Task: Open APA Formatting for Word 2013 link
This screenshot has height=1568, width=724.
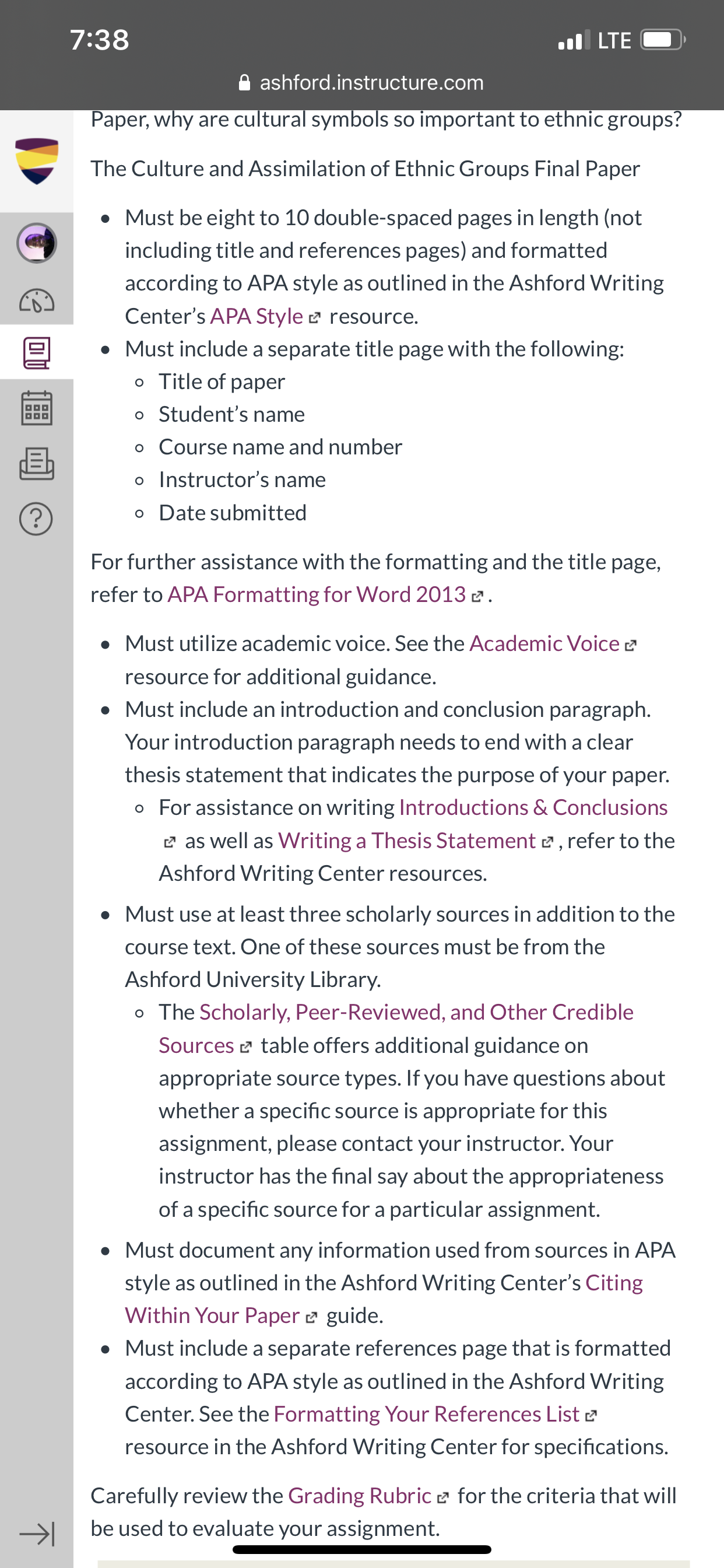Action: (x=317, y=594)
